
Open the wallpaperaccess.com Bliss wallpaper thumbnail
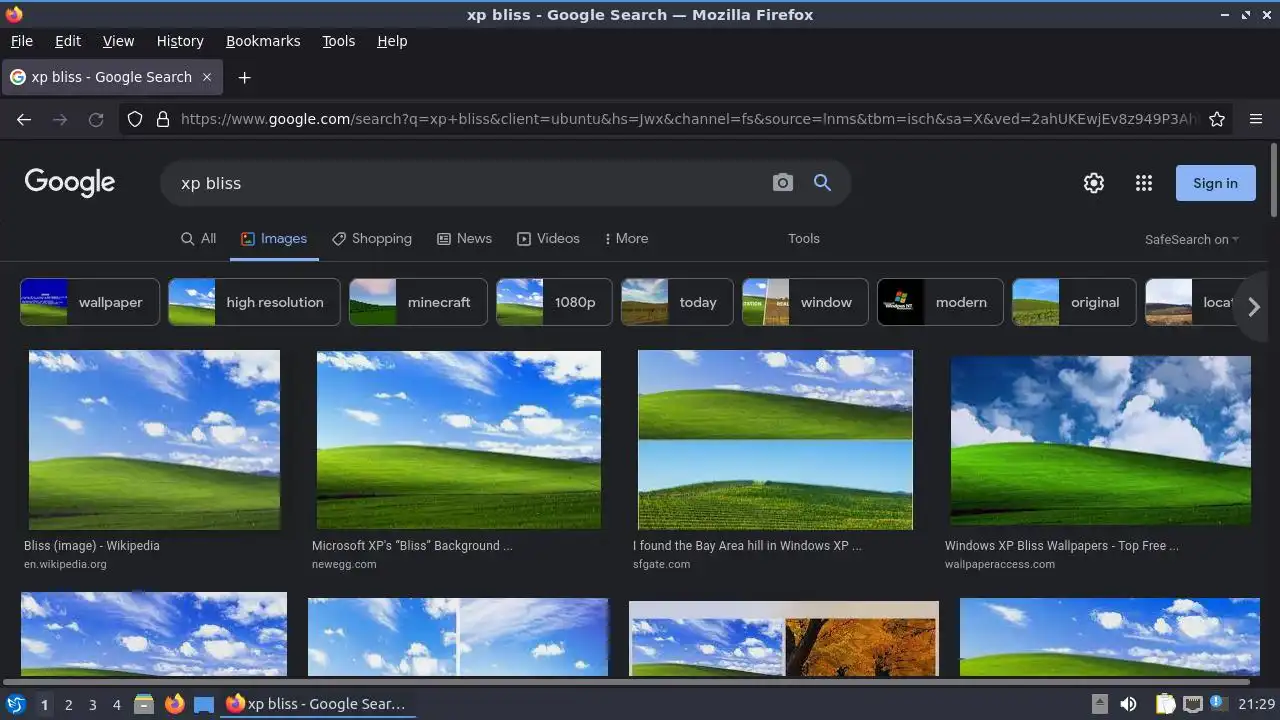(1100, 441)
